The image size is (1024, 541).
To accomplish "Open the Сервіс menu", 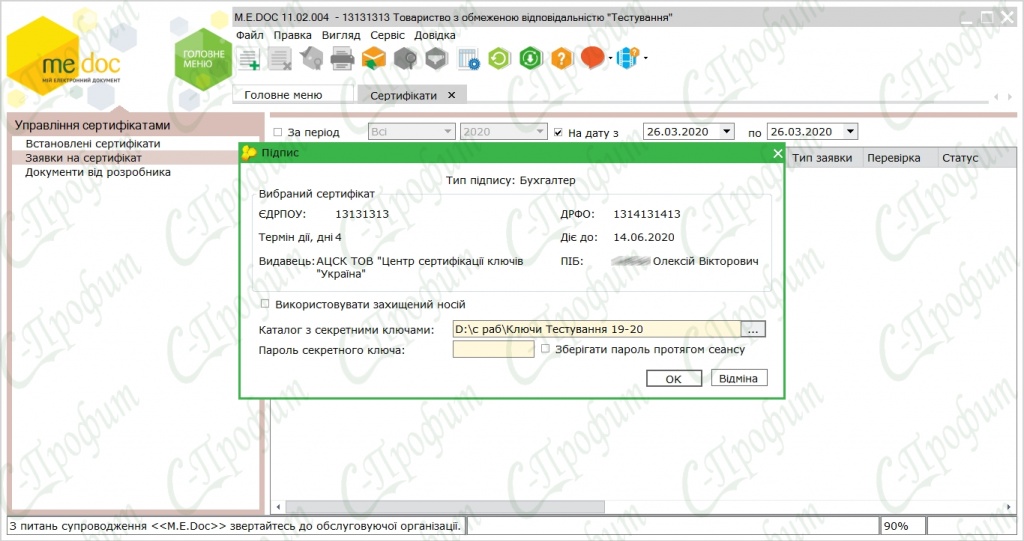I will (x=387, y=35).
